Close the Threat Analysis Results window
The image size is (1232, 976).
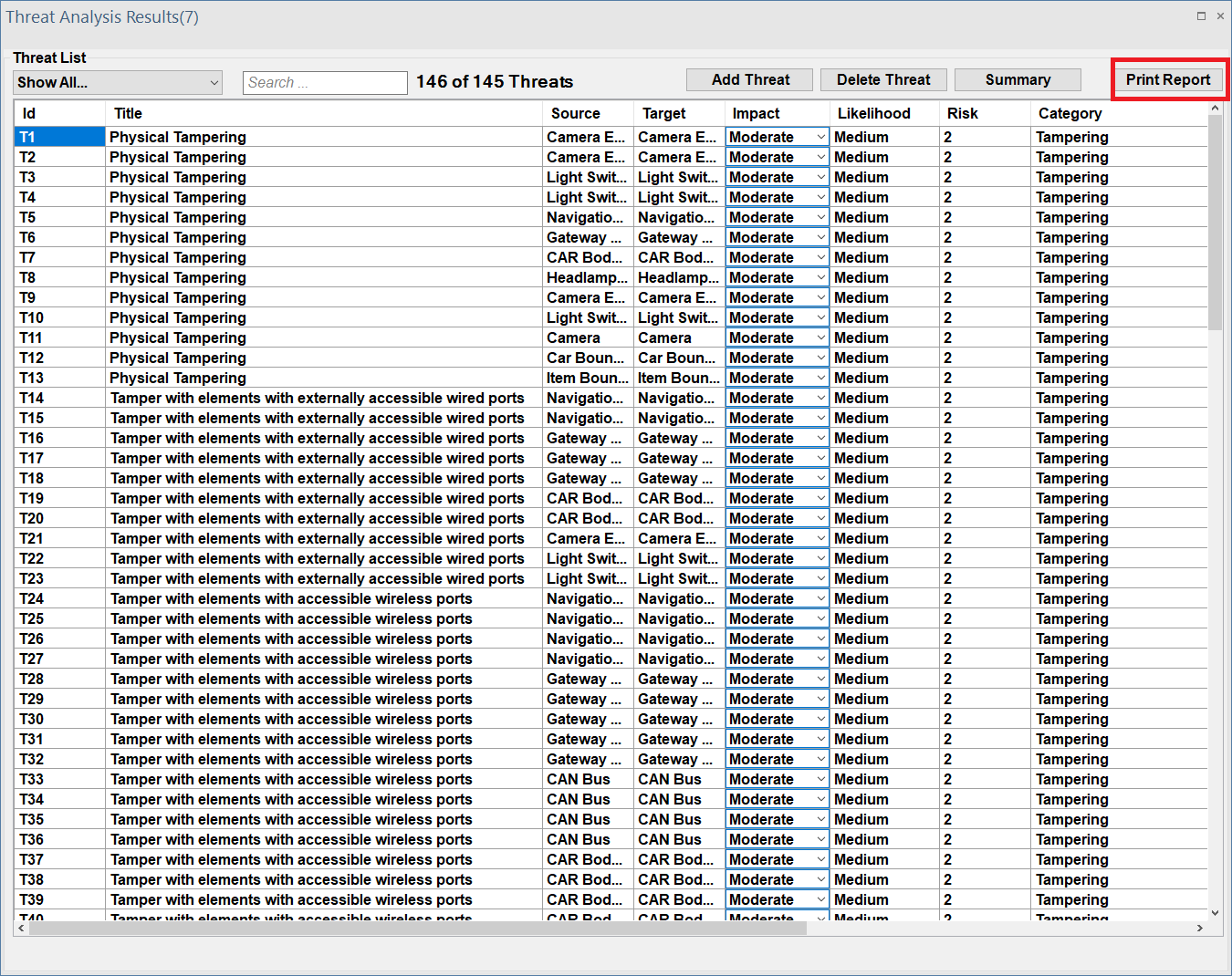tap(1220, 16)
